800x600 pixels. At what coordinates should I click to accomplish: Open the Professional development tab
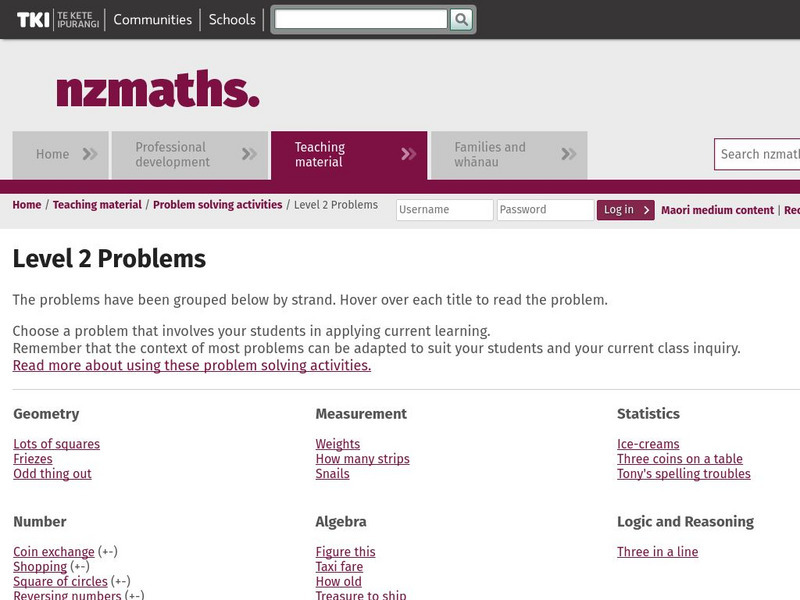tap(190, 155)
